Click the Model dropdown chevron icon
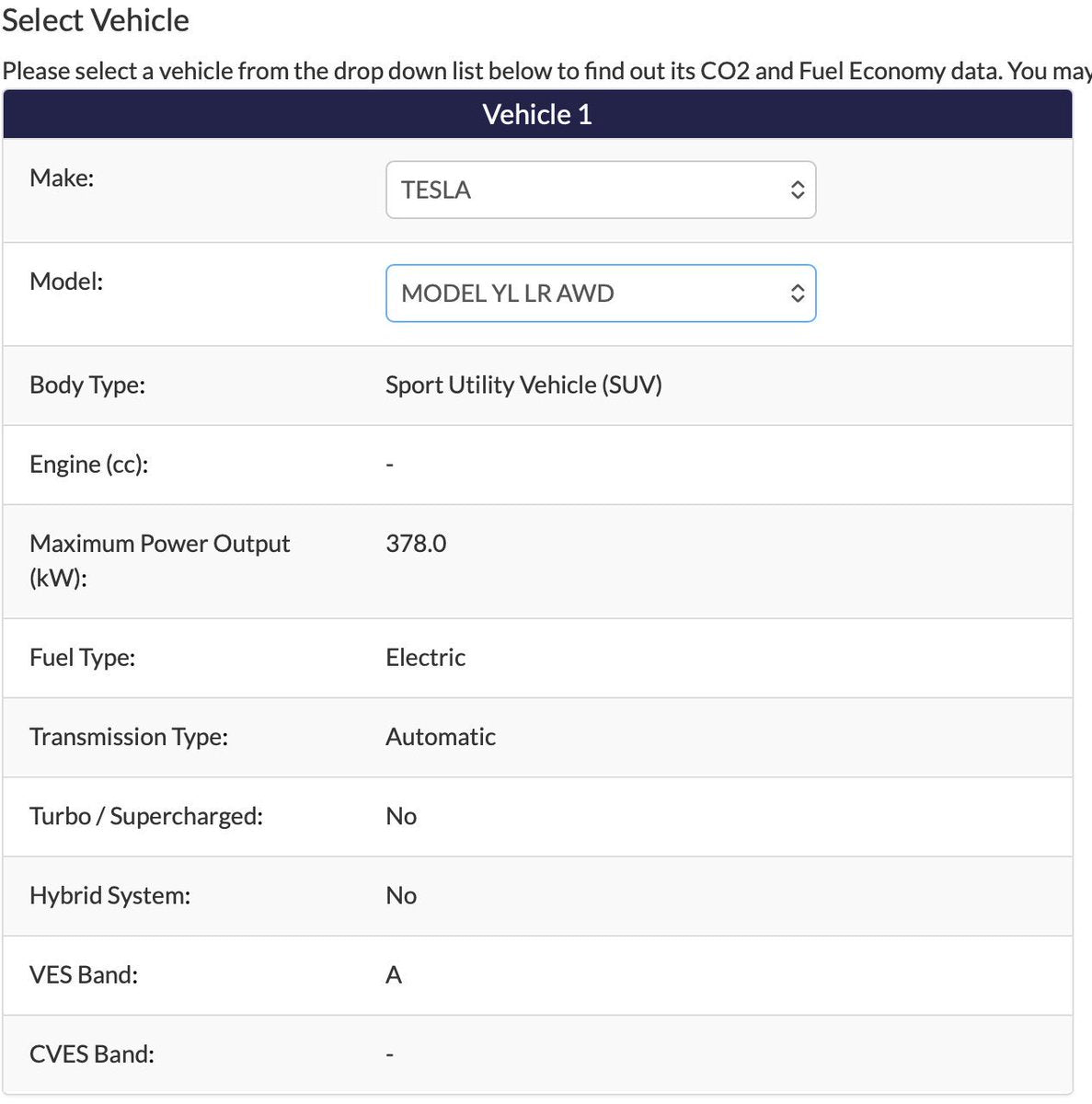The height and width of the screenshot is (1104, 1092). pos(799,293)
